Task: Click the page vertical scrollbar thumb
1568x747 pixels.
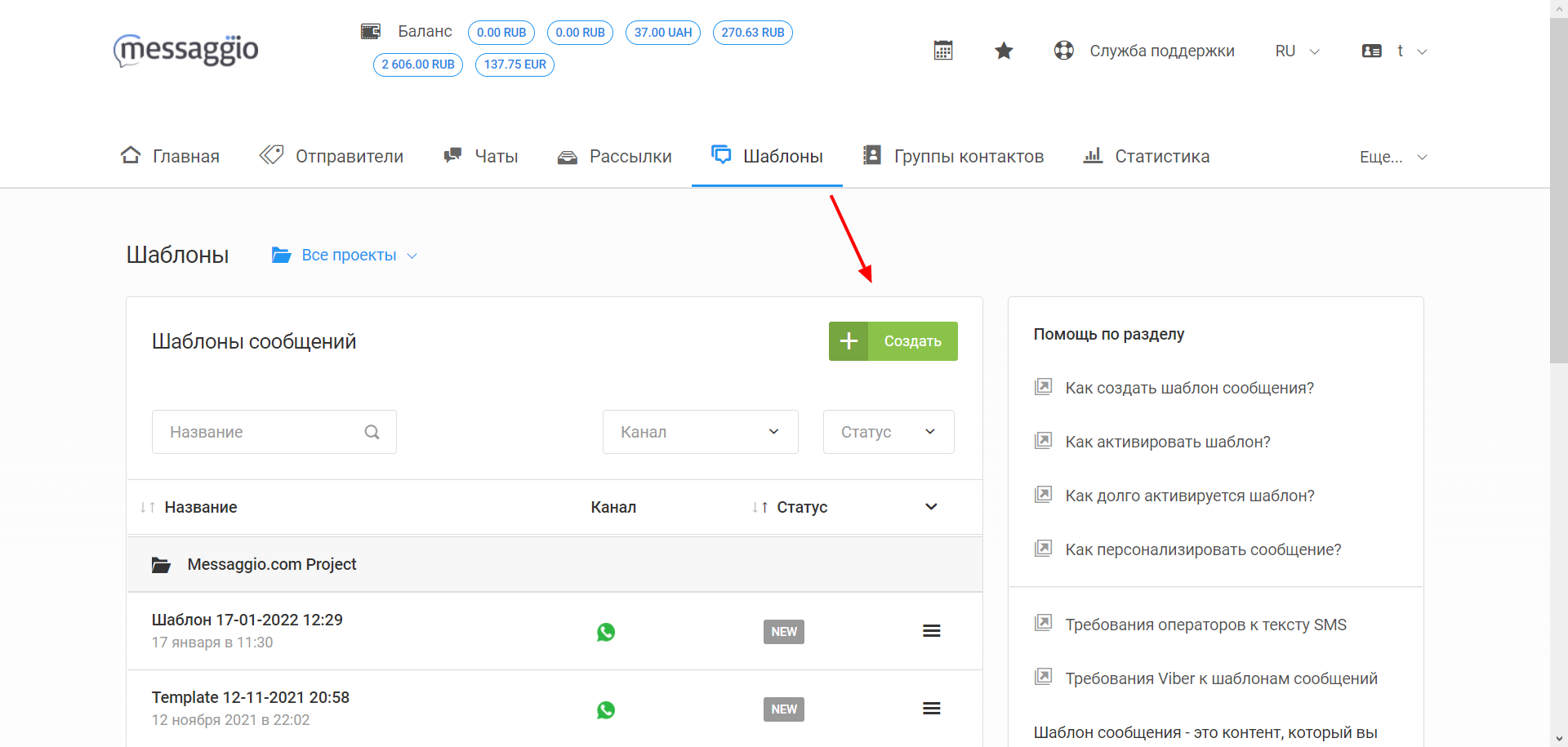Action: point(1559,190)
